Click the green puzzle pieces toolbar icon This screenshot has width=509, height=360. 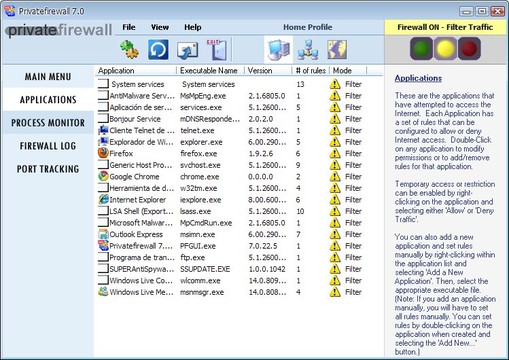point(129,50)
